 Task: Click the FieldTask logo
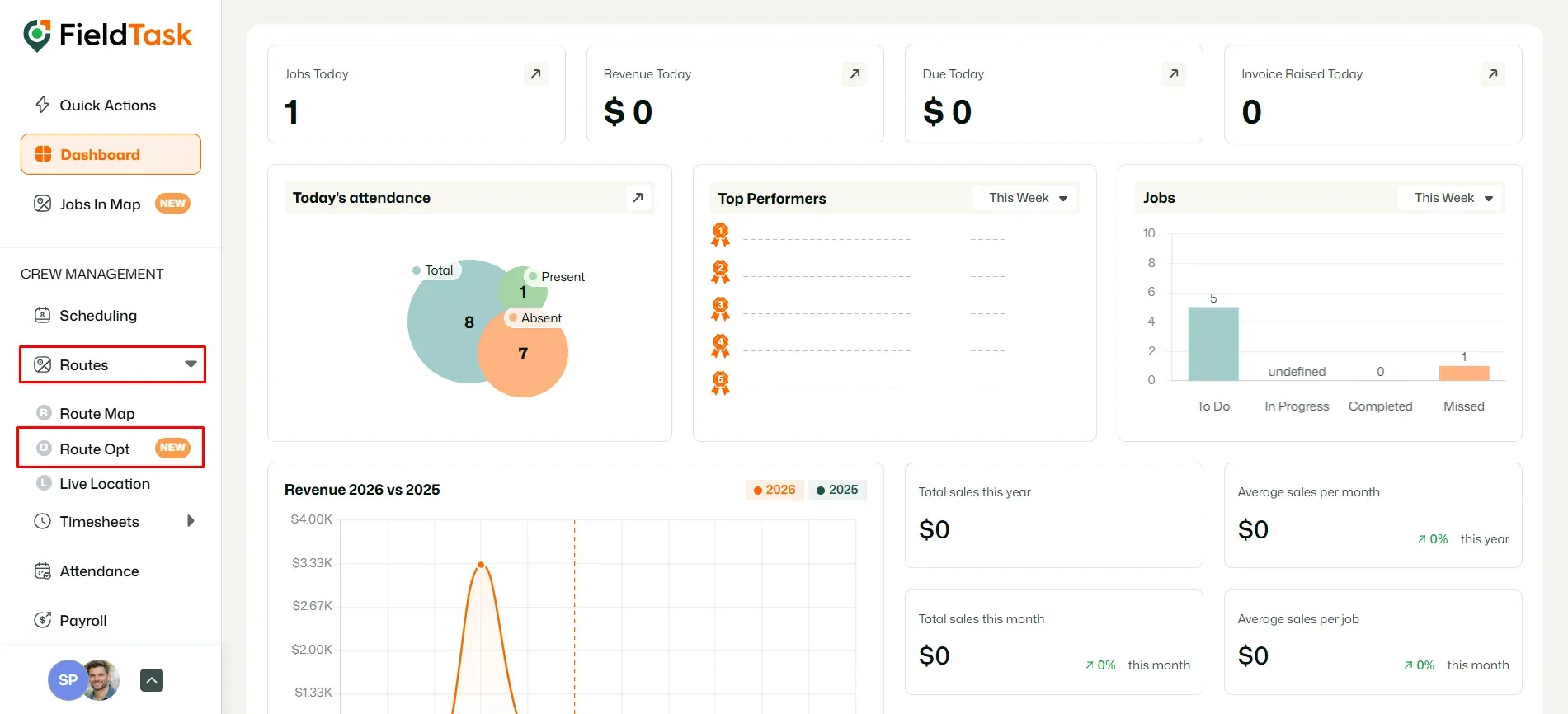pos(108,35)
